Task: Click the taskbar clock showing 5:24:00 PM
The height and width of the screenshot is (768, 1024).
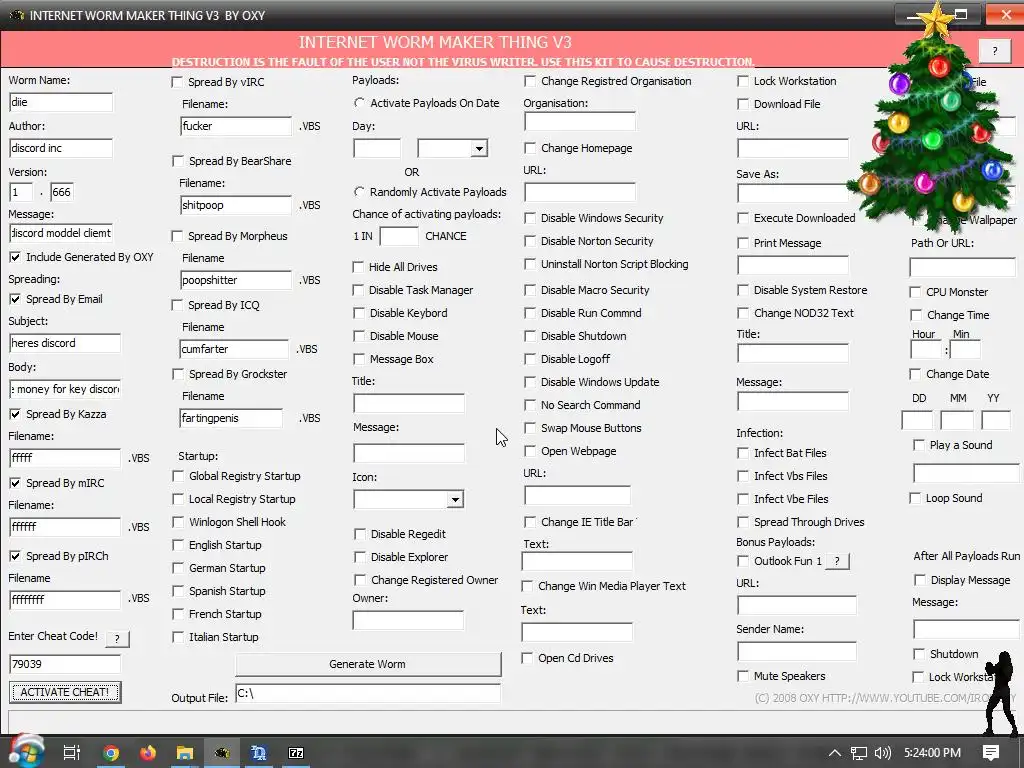Action: tap(932, 753)
